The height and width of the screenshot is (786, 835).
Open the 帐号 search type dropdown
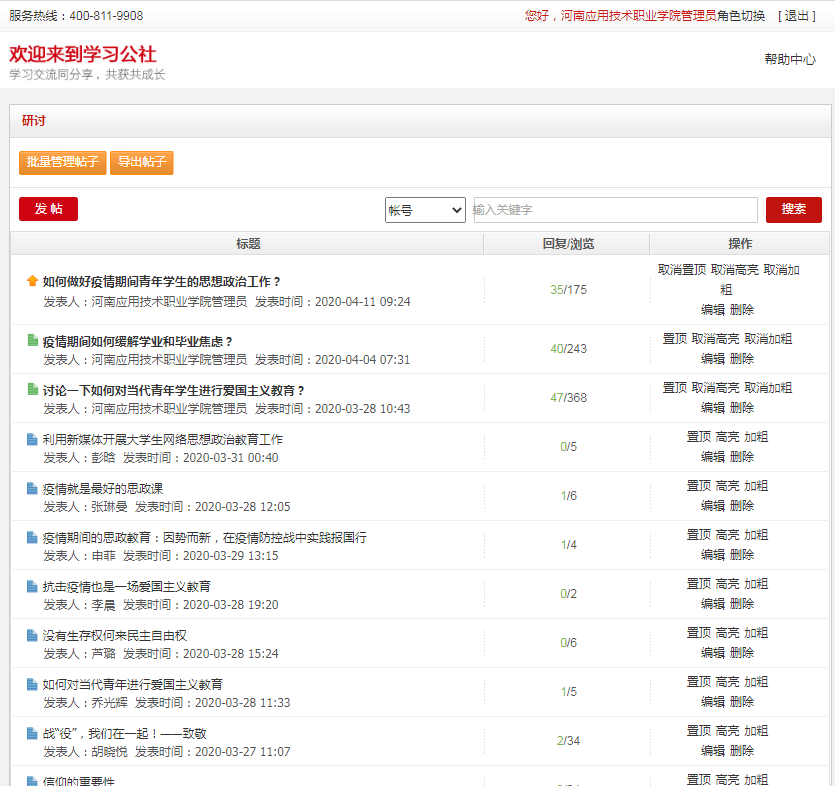pyautogui.click(x=425, y=210)
